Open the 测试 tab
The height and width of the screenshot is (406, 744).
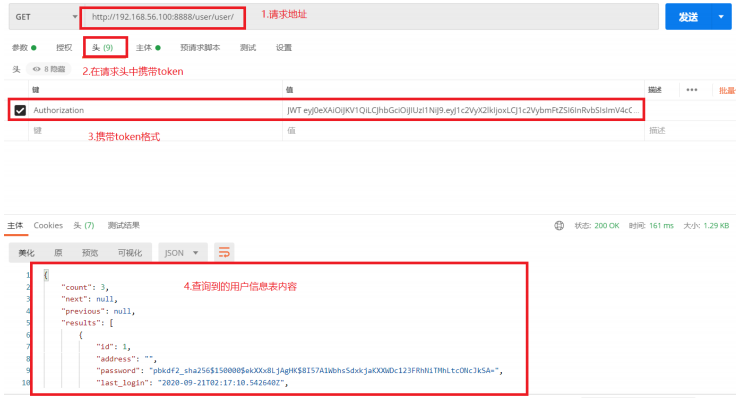248,47
